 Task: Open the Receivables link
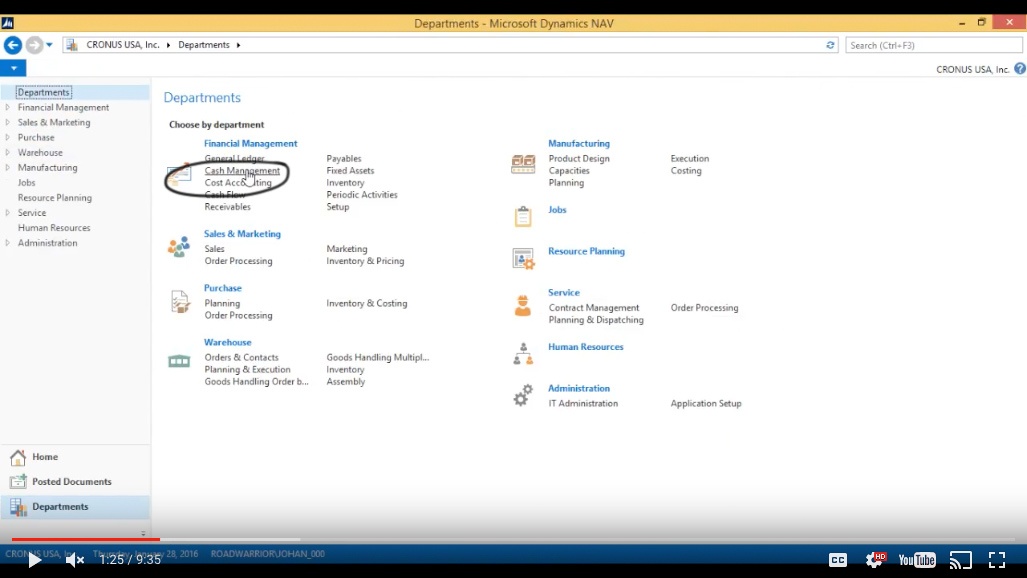coord(227,207)
